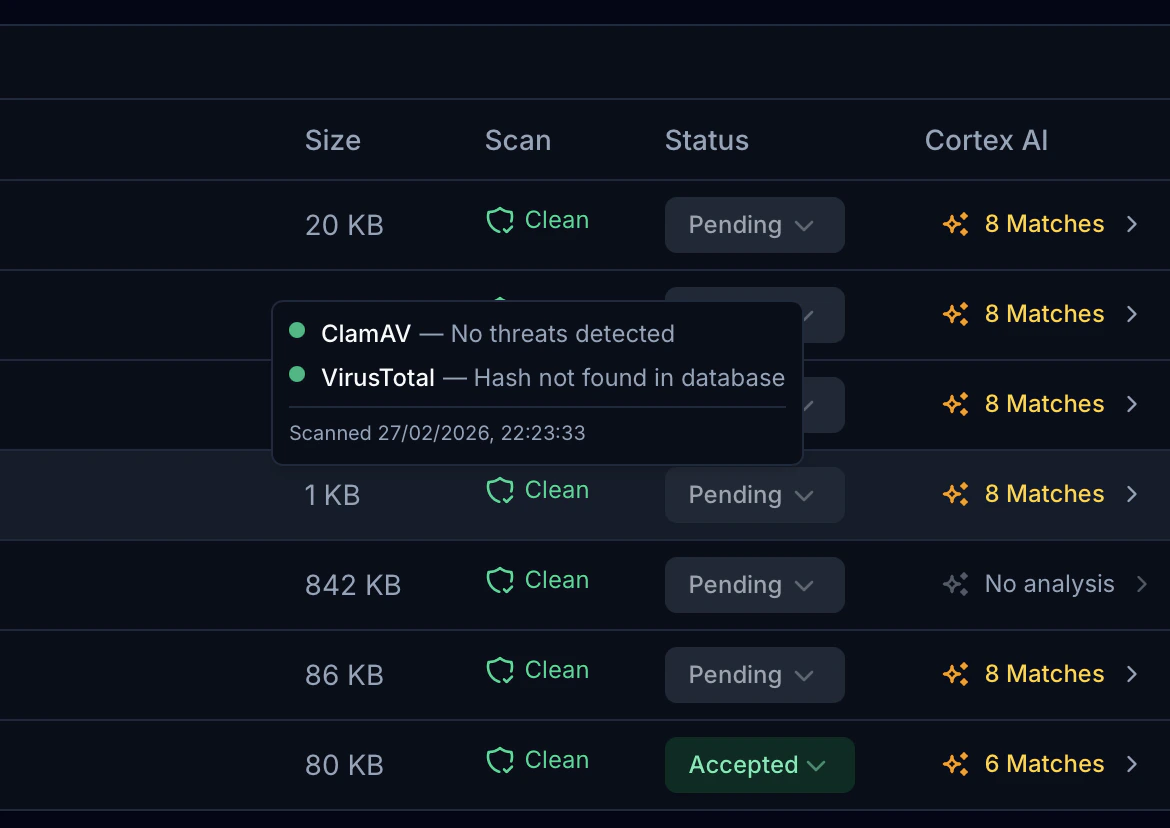Click the Clean shield icon on 1 KB row
This screenshot has height=828, width=1170.
click(500, 490)
